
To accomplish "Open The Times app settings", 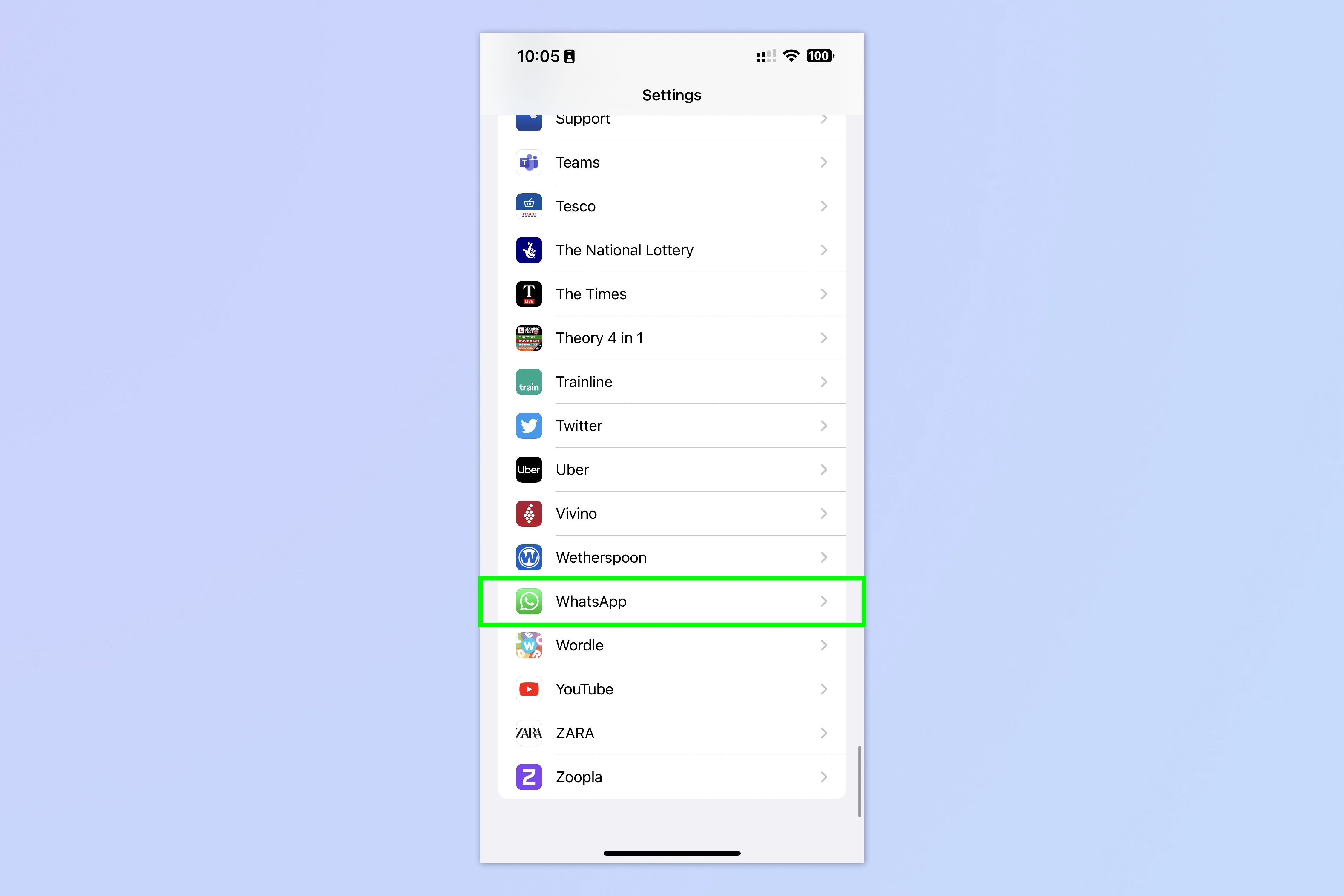I will tap(672, 293).
